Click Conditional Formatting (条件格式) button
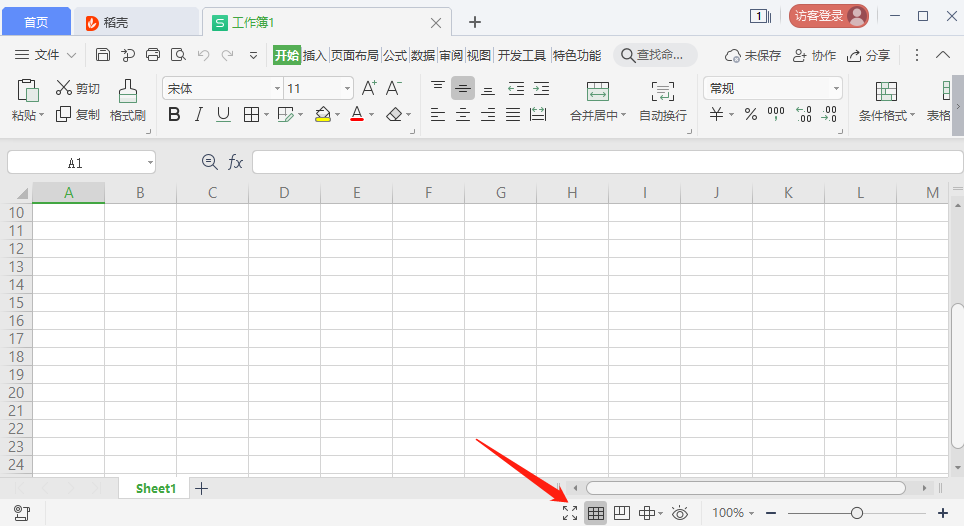This screenshot has width=964, height=526. 887,101
